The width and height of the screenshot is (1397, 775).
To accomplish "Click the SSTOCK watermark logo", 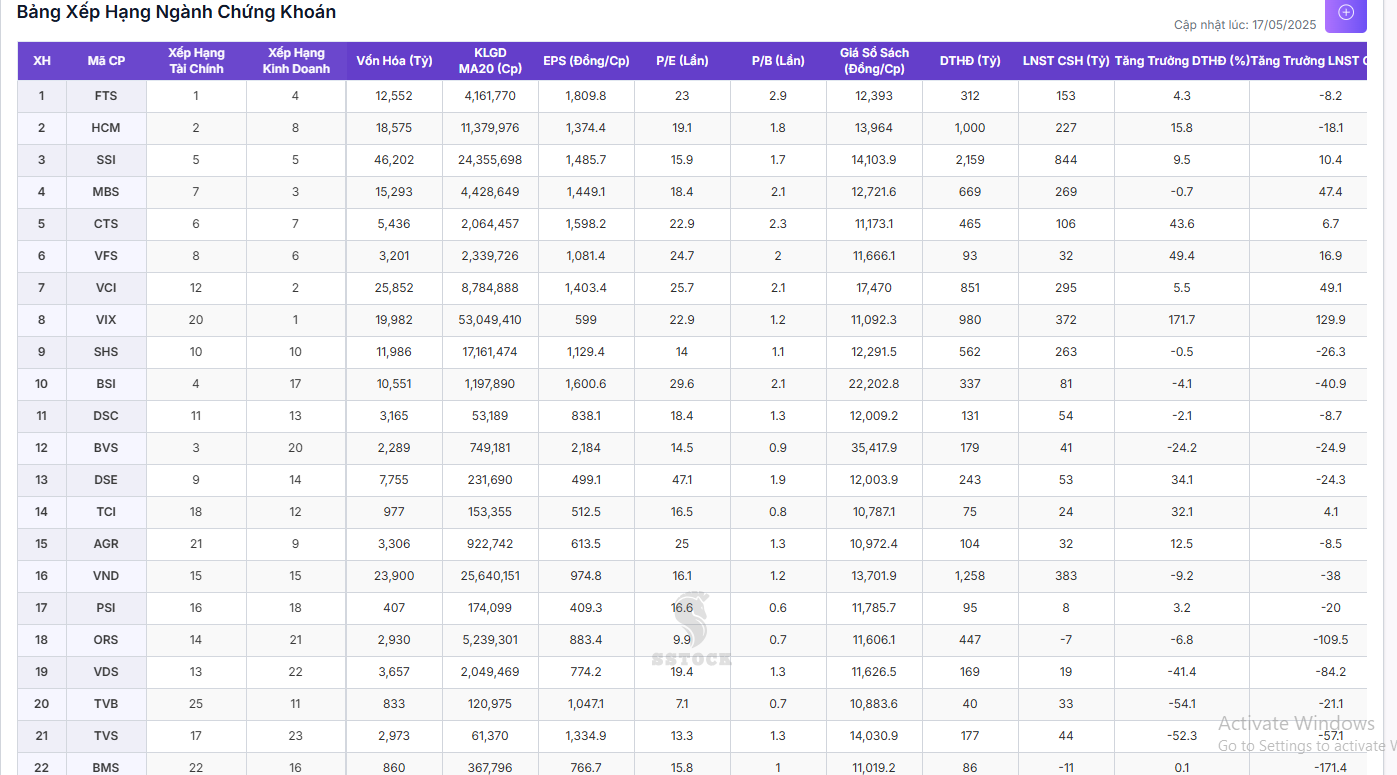I will (692, 629).
